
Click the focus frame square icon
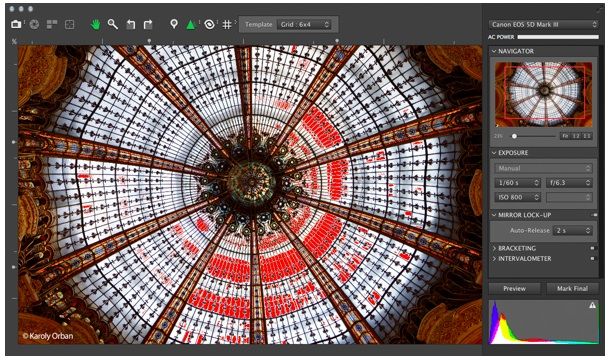[x=70, y=25]
